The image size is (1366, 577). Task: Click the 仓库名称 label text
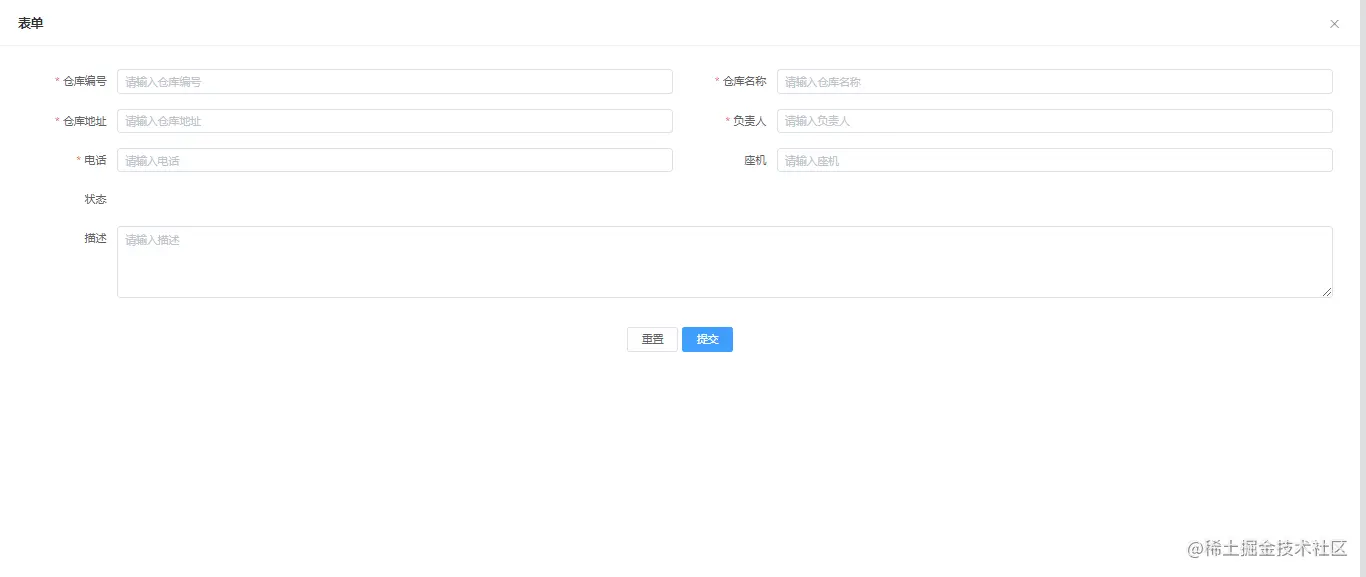coord(744,81)
